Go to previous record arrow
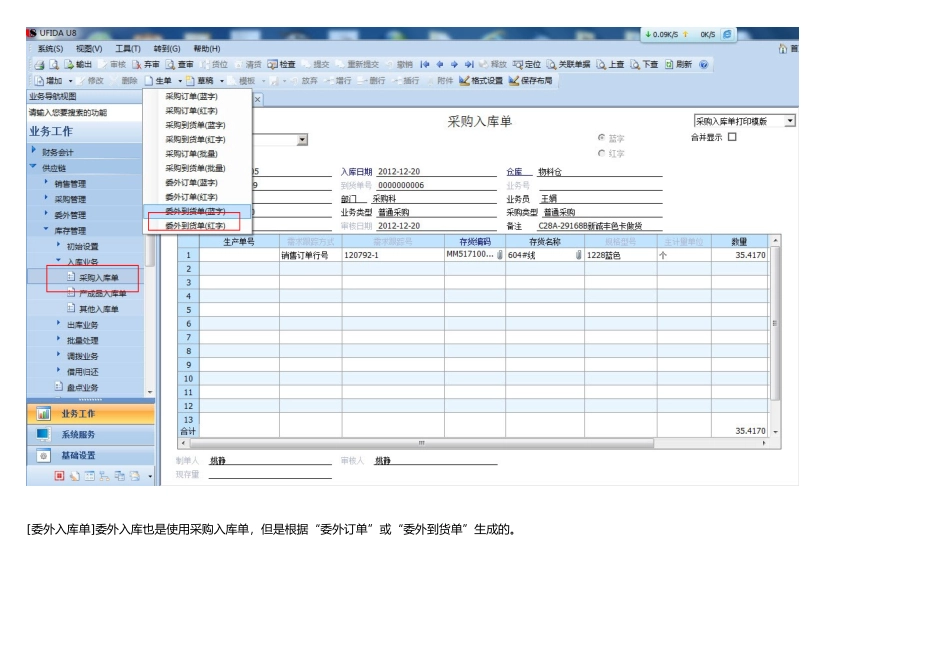 440,65
